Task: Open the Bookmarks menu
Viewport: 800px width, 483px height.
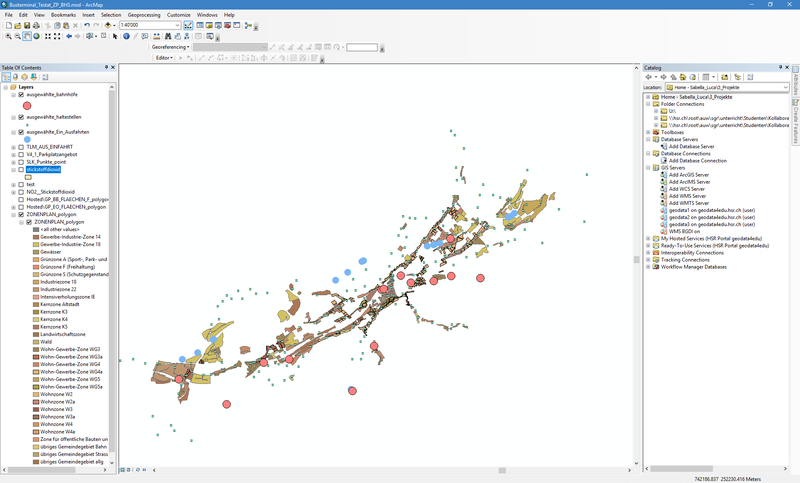Action: click(x=63, y=15)
